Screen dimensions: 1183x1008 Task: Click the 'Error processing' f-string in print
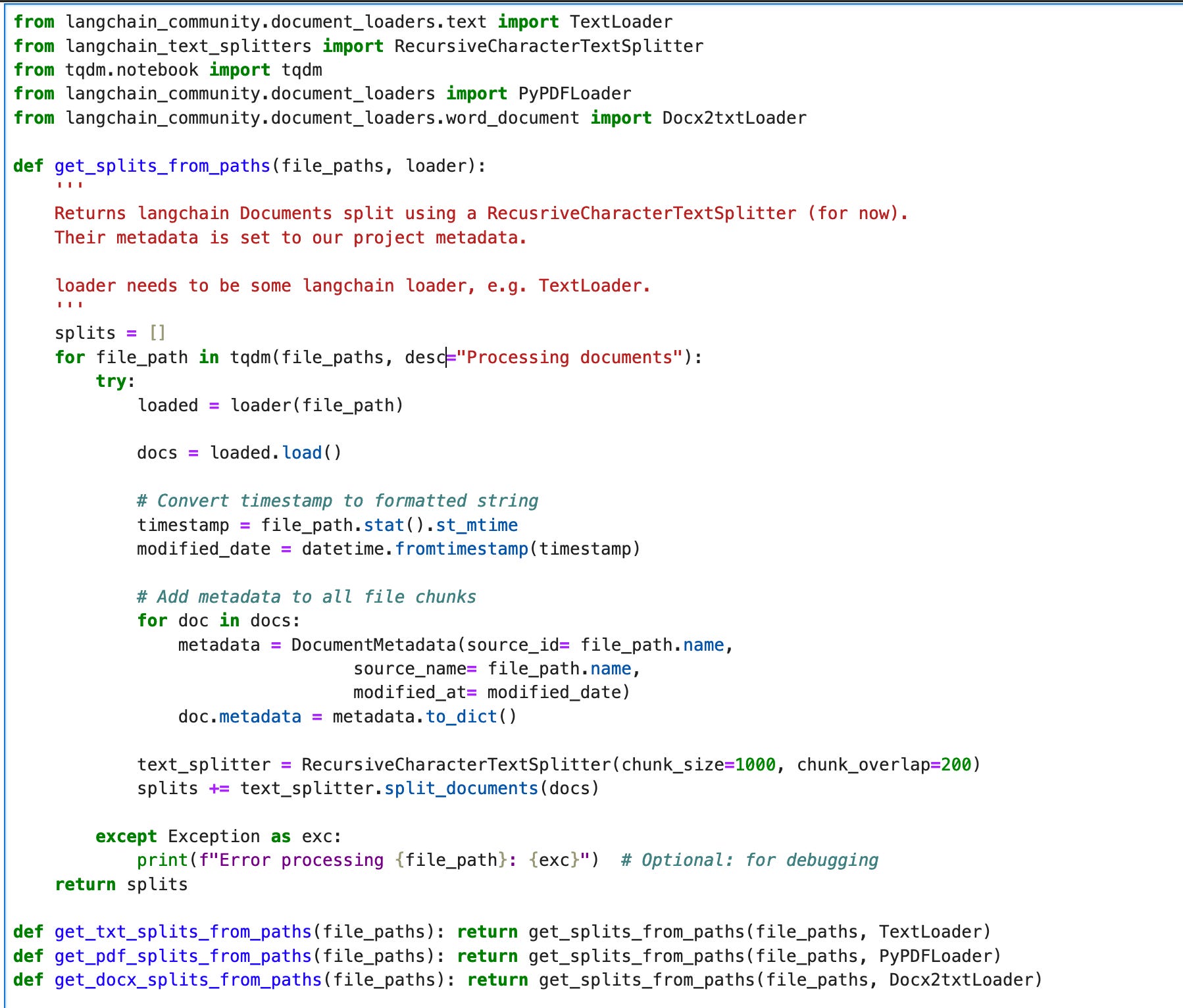pos(394,860)
